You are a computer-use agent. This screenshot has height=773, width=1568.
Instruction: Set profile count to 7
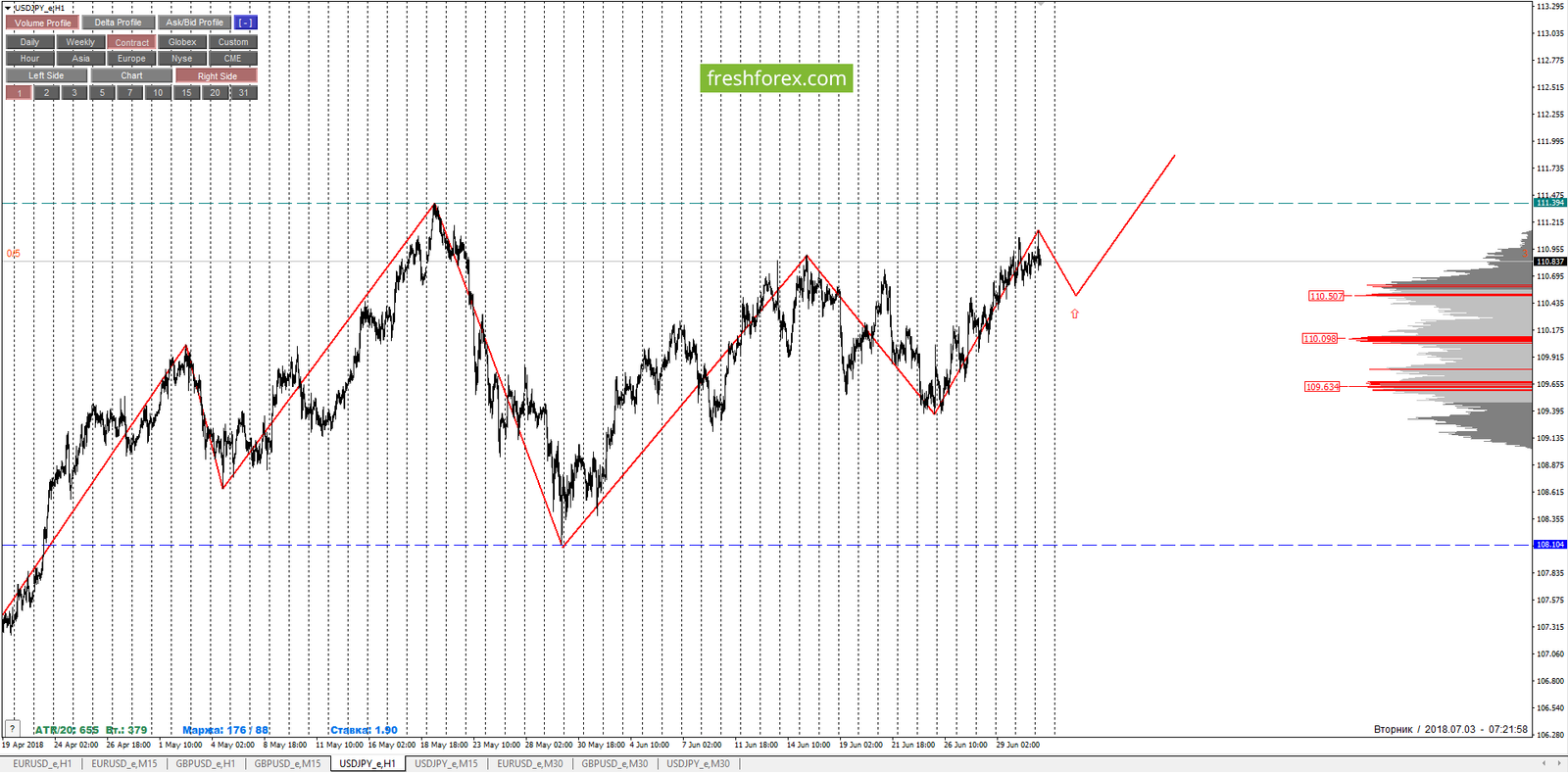[129, 93]
